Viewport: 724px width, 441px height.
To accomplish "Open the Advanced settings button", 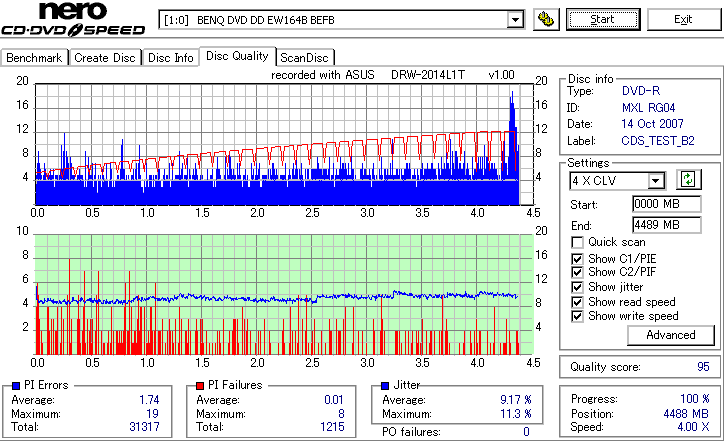I will point(671,335).
